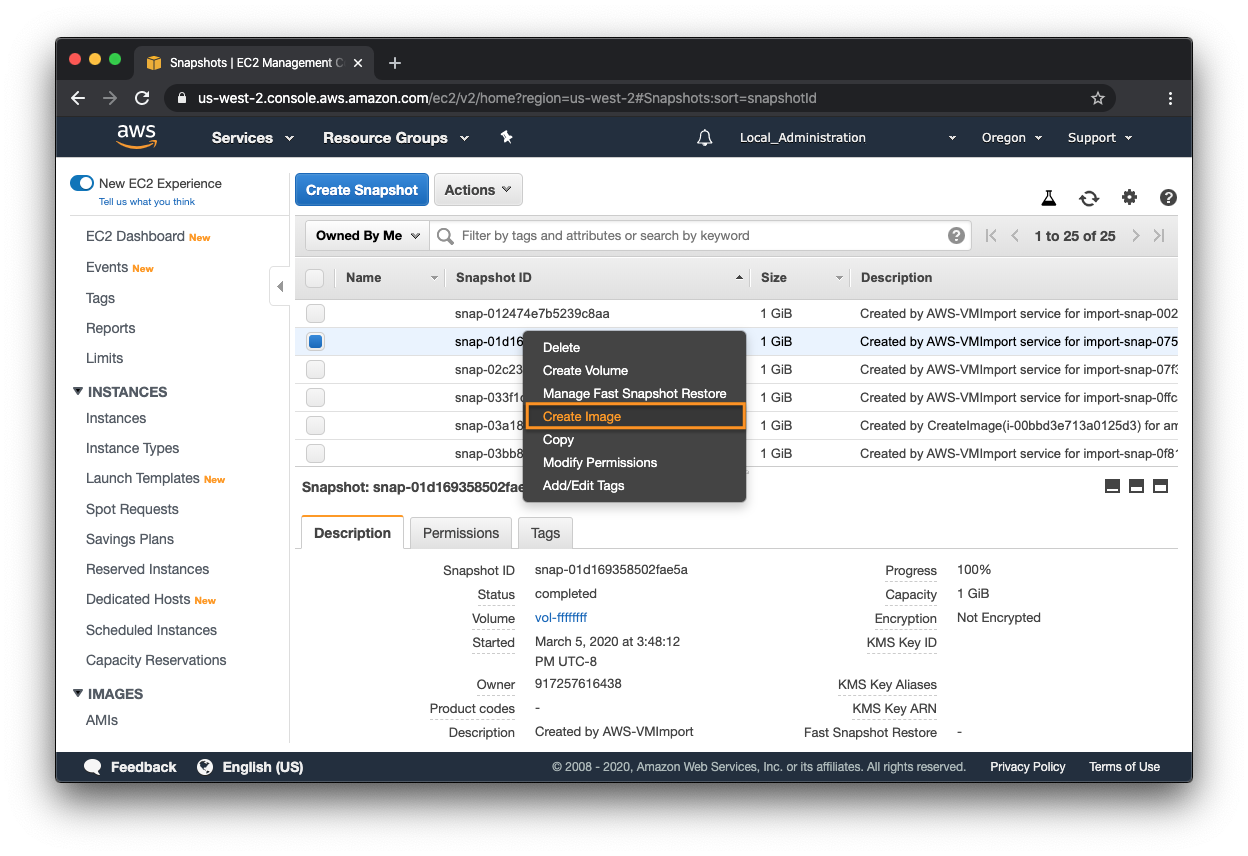
Task: Select checkbox for the snap-03bb8 row
Action: click(x=315, y=453)
